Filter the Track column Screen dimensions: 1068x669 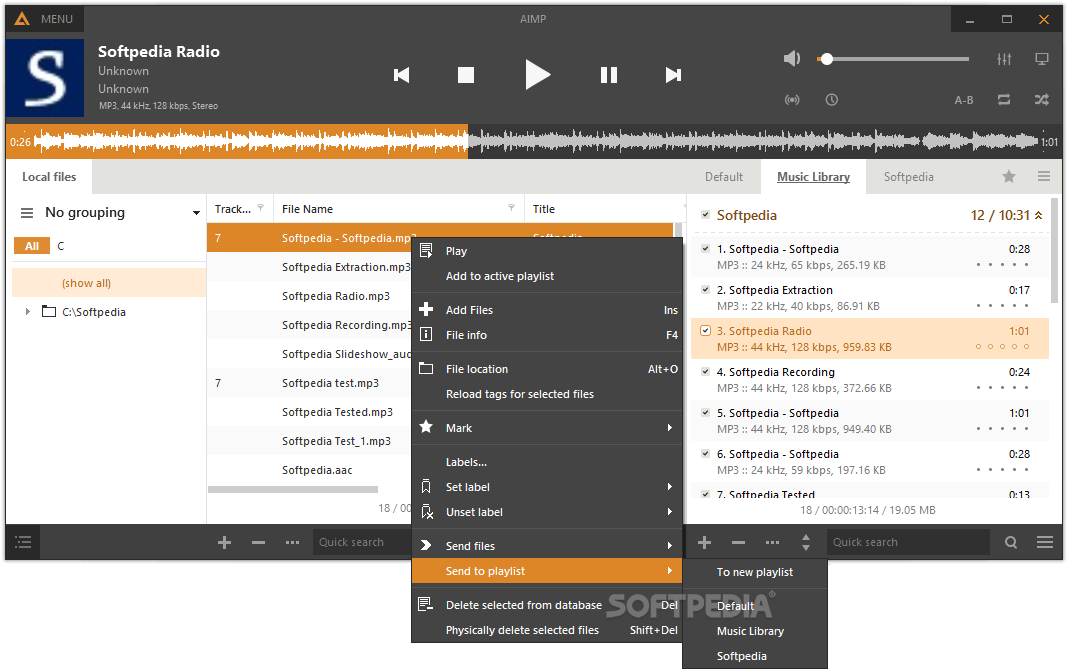(x=260, y=208)
